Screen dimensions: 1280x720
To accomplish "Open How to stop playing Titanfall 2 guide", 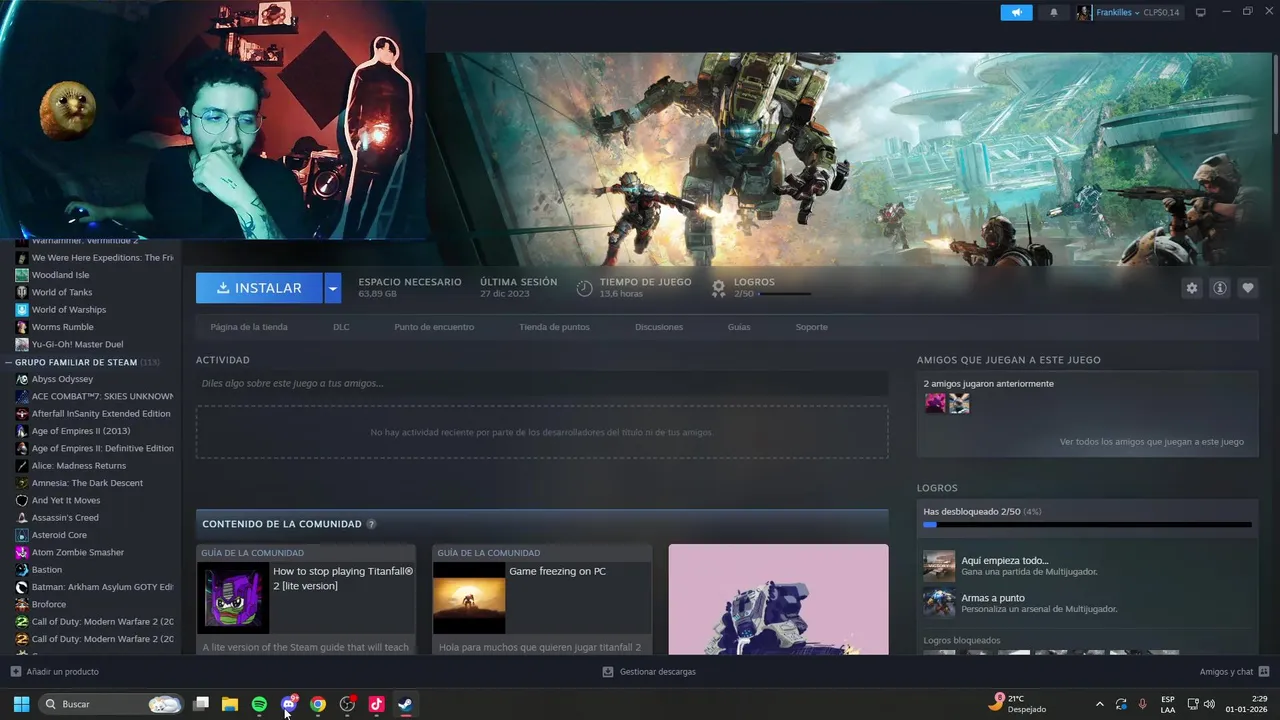I will pos(343,578).
